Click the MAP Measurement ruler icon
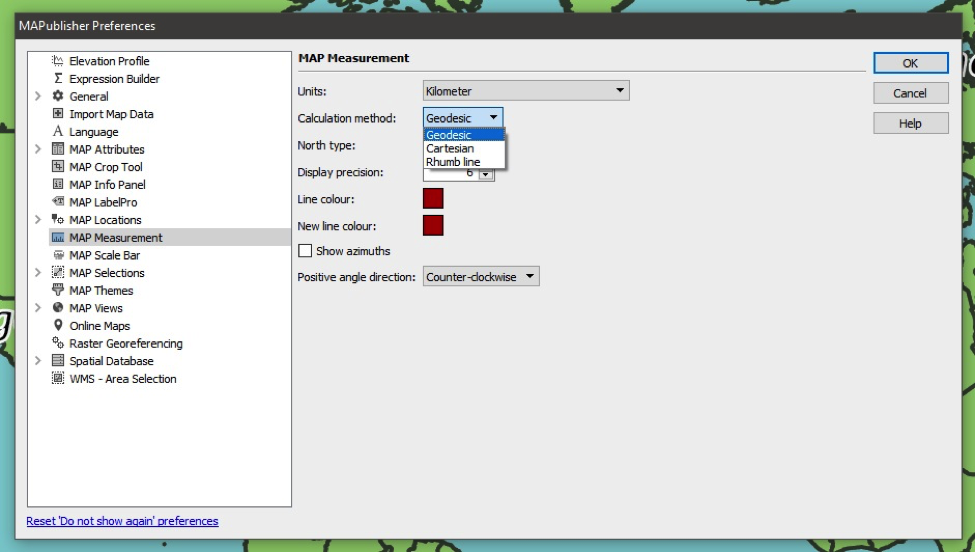The height and width of the screenshot is (553, 975). [58, 238]
